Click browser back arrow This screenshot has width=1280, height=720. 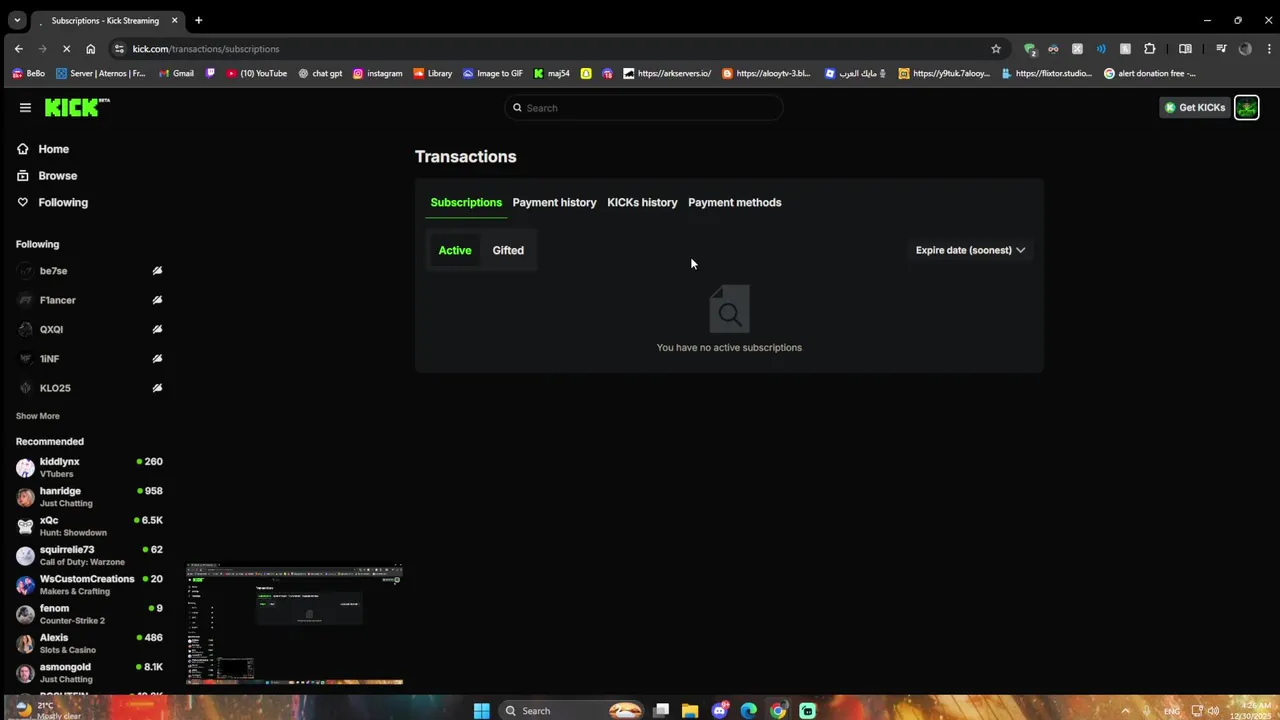18,48
